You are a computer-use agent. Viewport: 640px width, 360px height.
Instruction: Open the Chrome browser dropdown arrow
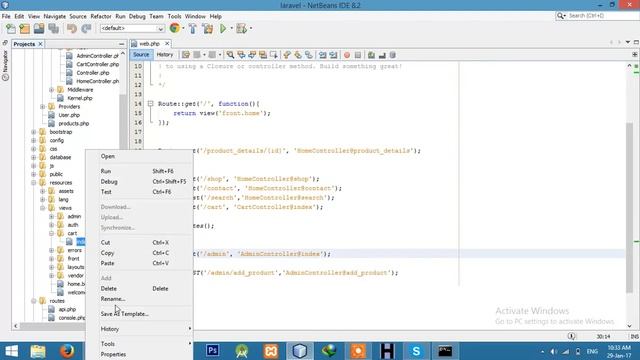click(x=183, y=28)
